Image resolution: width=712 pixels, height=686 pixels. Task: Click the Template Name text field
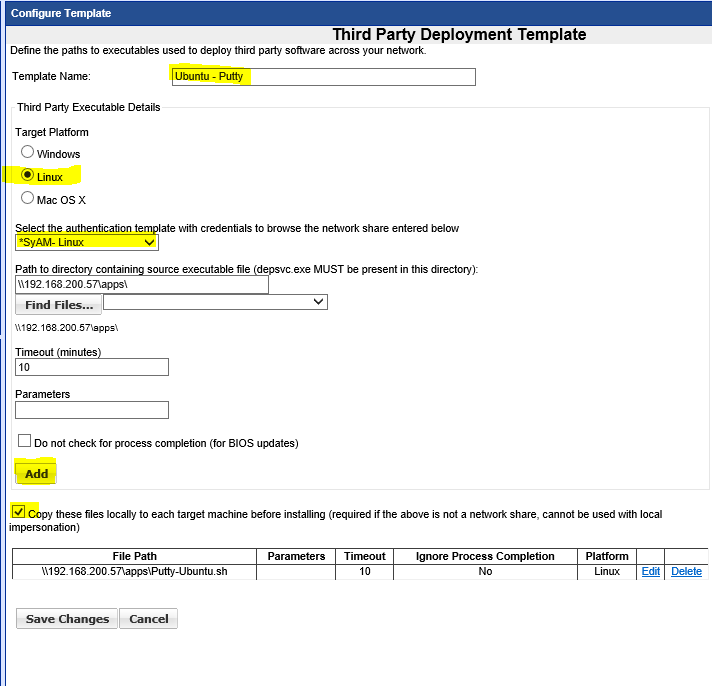click(x=323, y=77)
